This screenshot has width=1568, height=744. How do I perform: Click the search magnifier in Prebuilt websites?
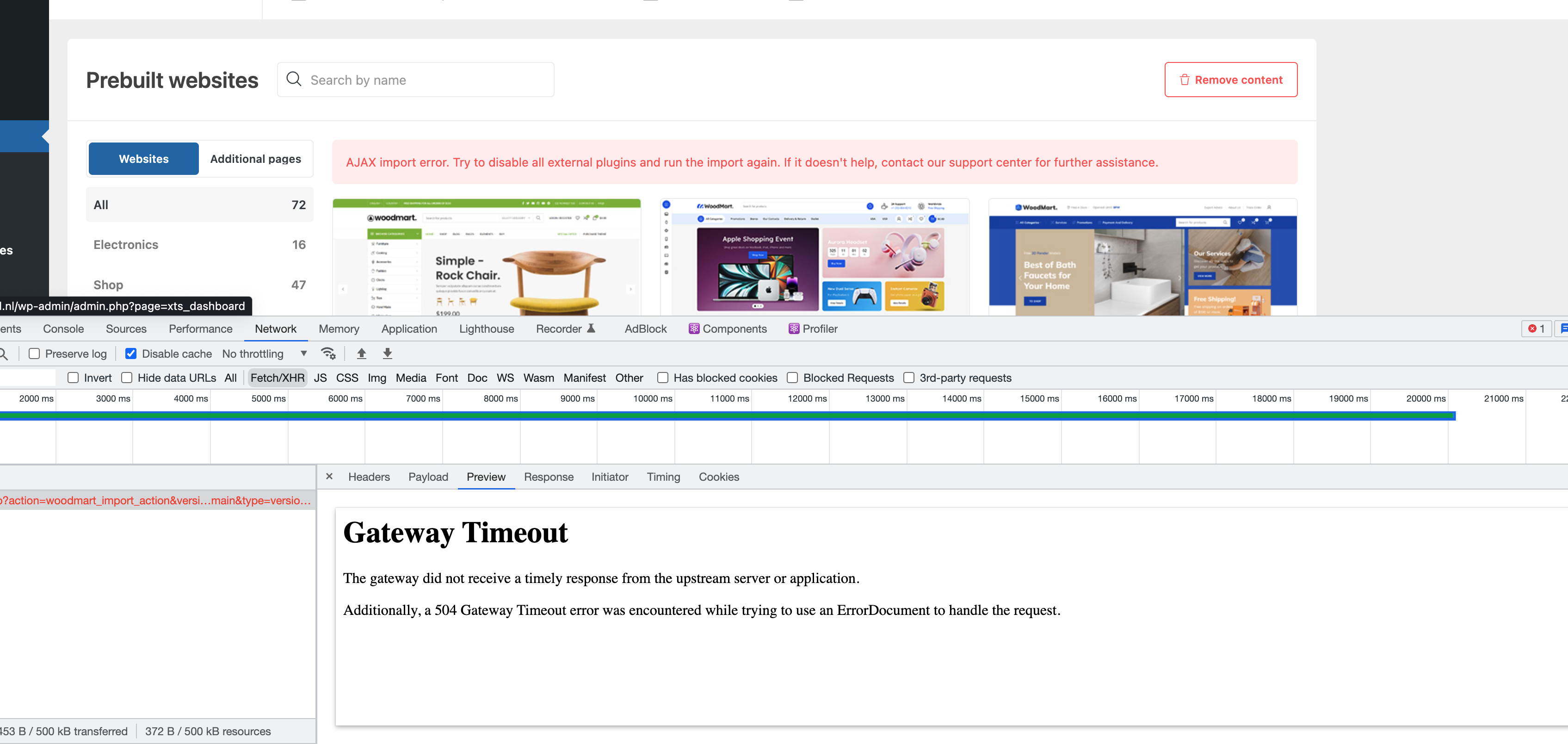(294, 79)
